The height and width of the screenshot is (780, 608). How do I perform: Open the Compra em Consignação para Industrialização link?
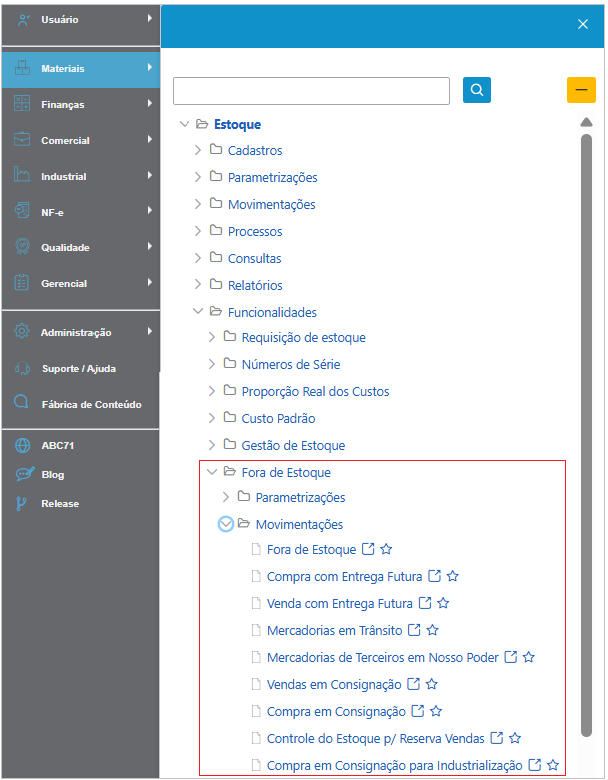pyautogui.click(x=394, y=765)
